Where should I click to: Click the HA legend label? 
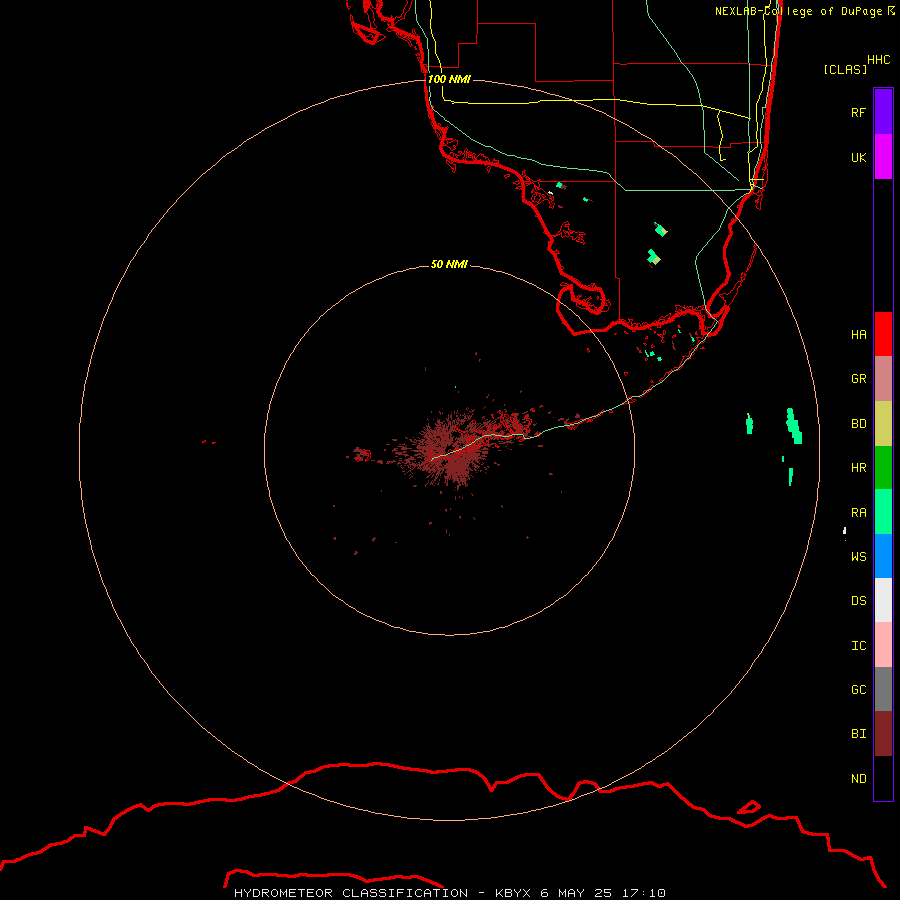click(x=858, y=334)
